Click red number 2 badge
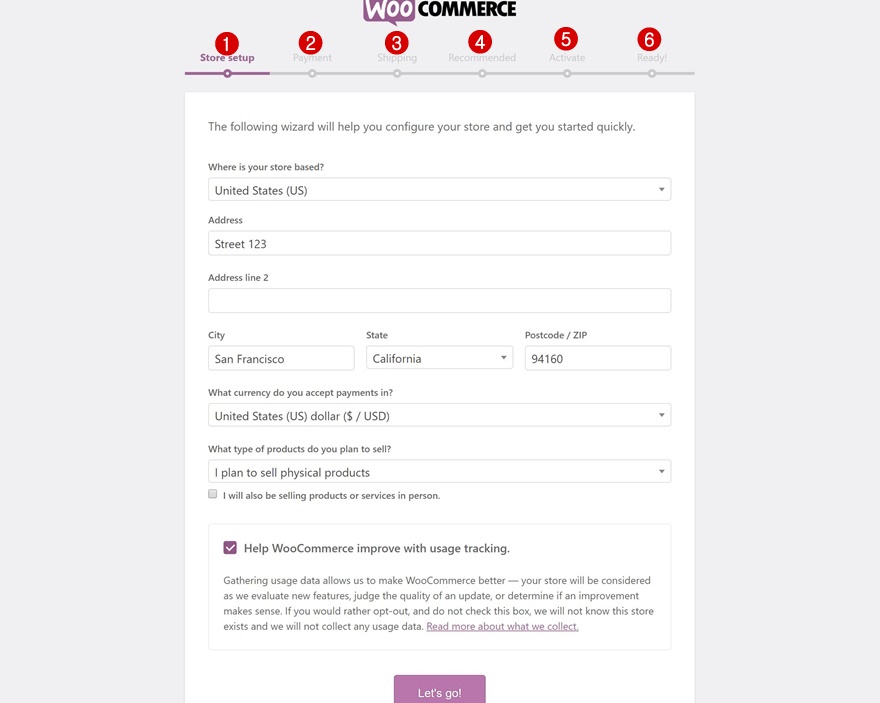Viewport: 880px width, 703px height. tap(311, 42)
